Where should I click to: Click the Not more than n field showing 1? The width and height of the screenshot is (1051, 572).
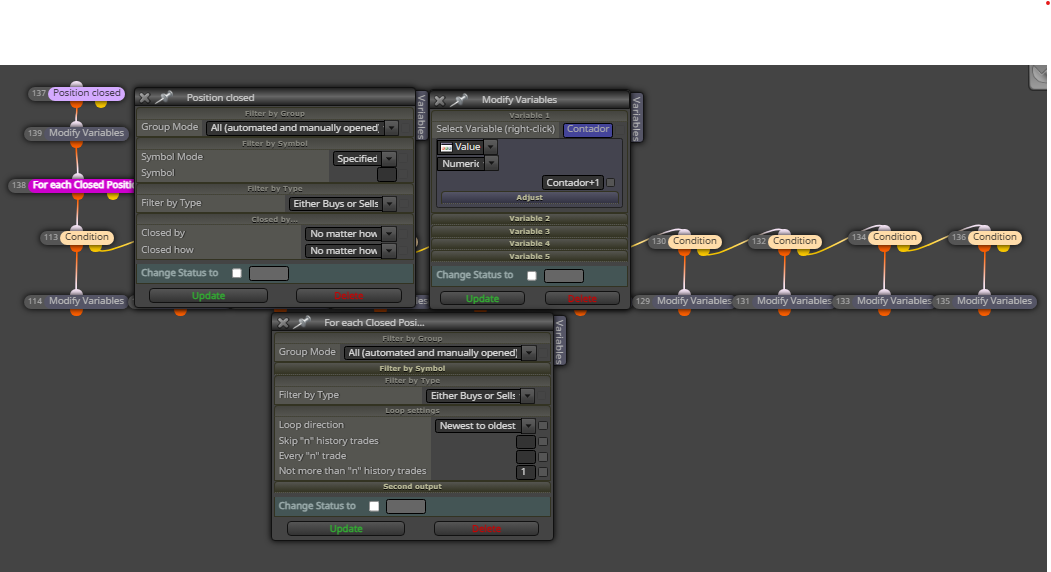click(526, 471)
